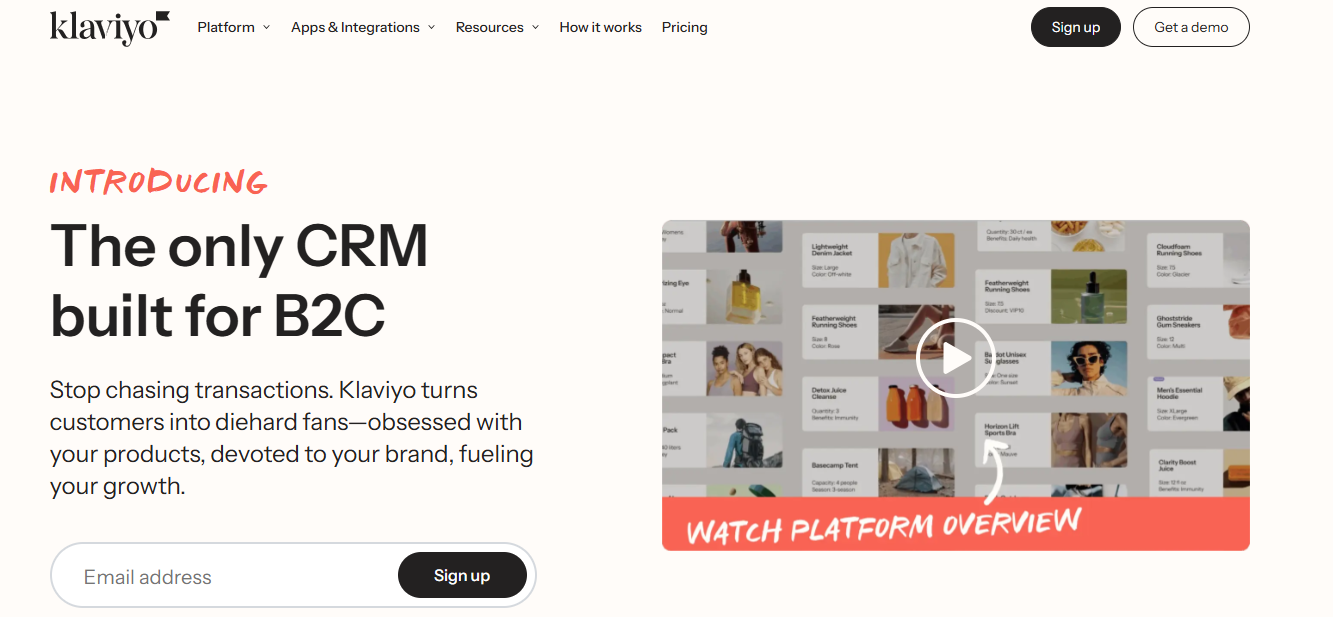This screenshot has width=1333, height=617.
Task: Open the Platform menu label
Action: point(226,27)
